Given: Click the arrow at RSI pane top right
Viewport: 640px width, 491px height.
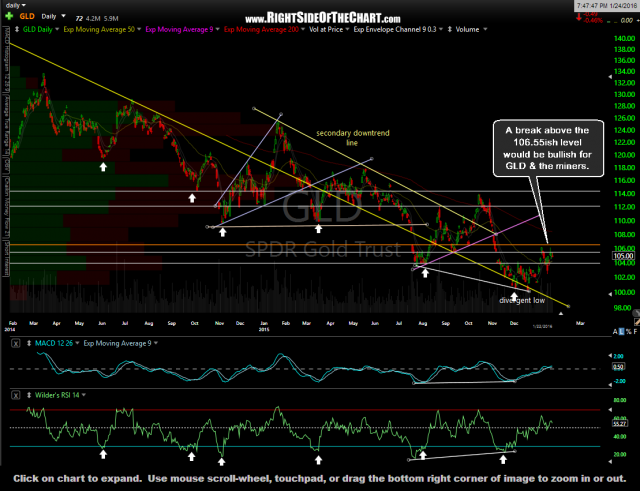Looking at the screenshot, I should pos(610,409).
